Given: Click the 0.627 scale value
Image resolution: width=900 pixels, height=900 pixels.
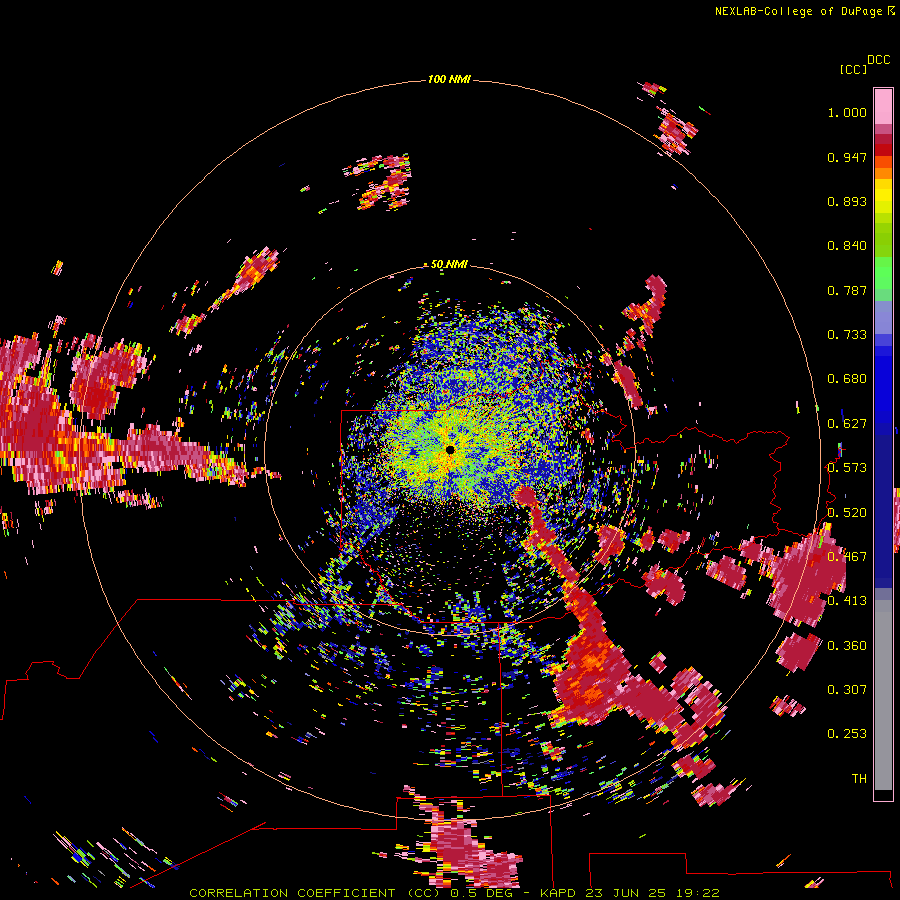Looking at the screenshot, I should pyautogui.click(x=847, y=424).
